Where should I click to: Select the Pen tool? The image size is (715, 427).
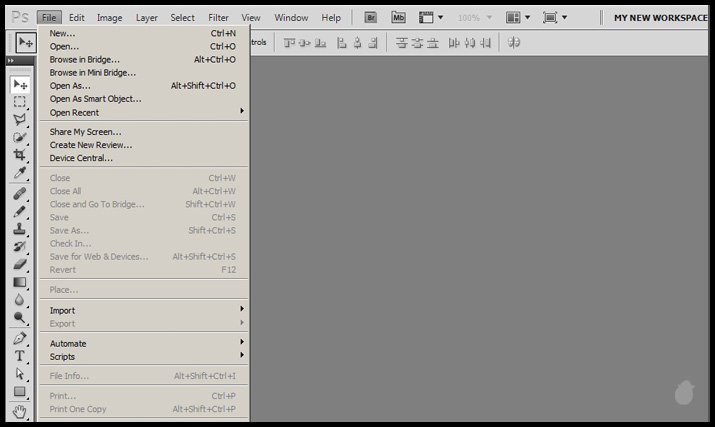[19, 338]
